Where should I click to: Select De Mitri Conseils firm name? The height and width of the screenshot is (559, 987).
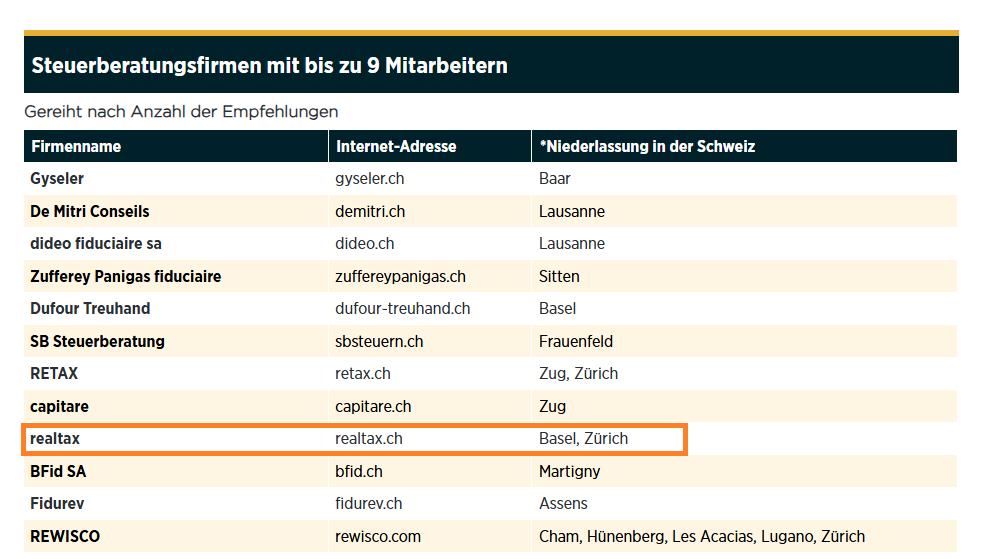coord(89,212)
